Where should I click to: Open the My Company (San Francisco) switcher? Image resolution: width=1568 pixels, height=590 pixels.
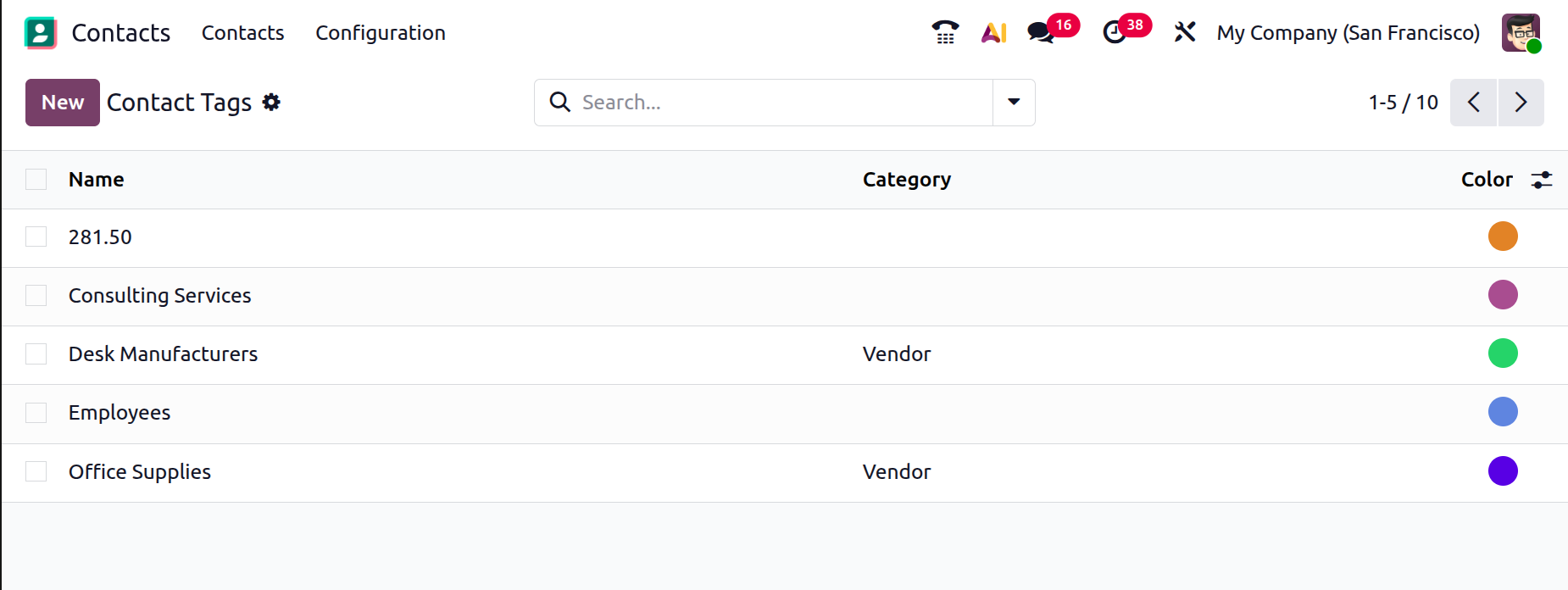pos(1348,33)
